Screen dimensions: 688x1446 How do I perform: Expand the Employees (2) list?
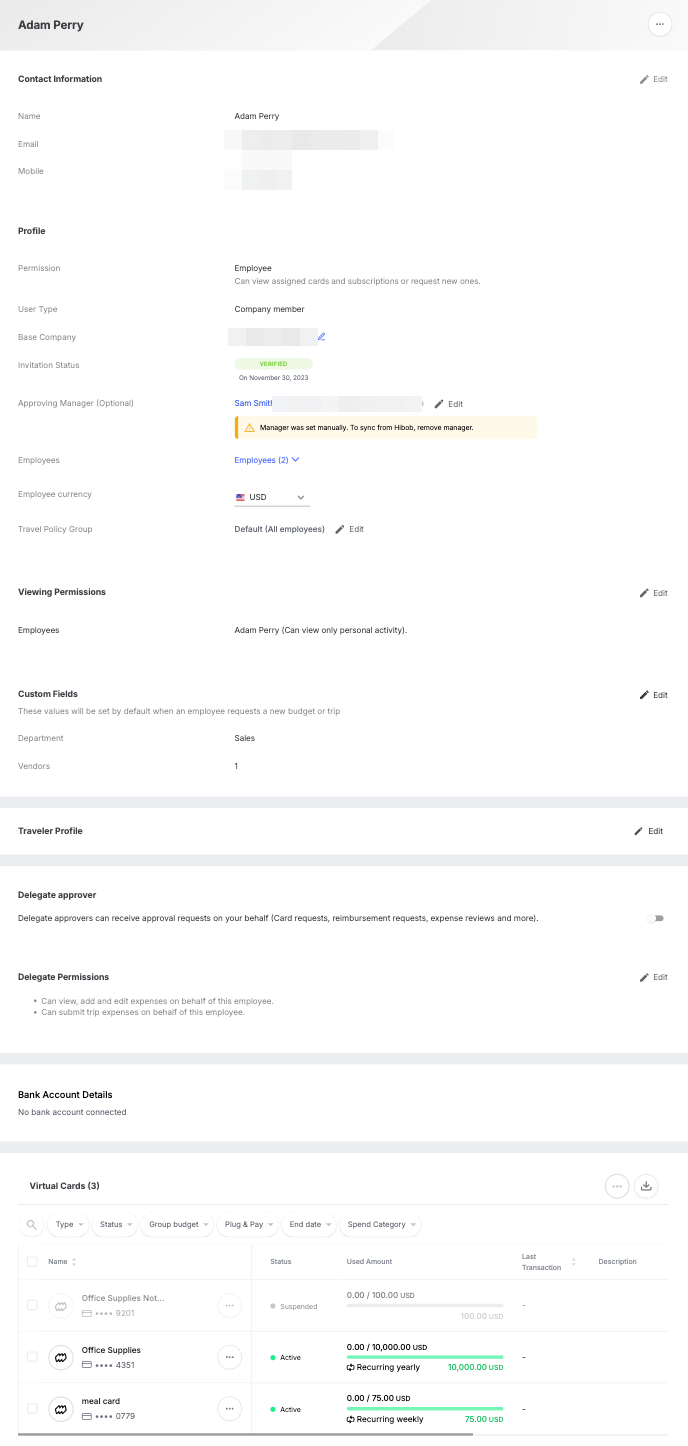pyautogui.click(x=267, y=460)
